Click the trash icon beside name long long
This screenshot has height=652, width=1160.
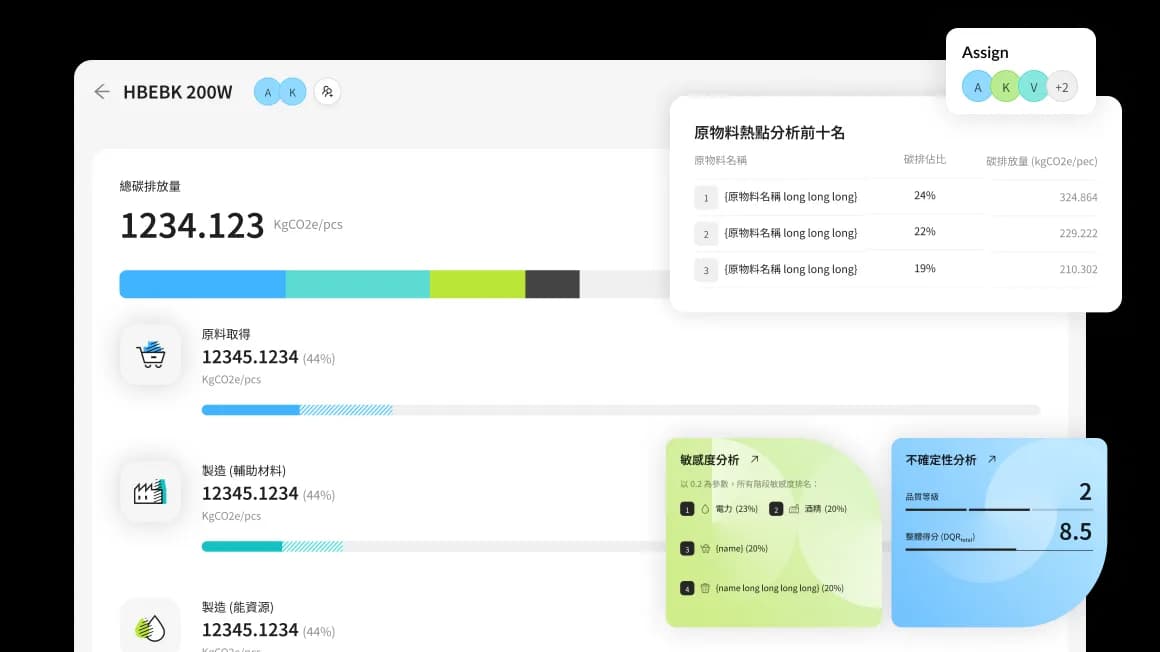coord(704,588)
